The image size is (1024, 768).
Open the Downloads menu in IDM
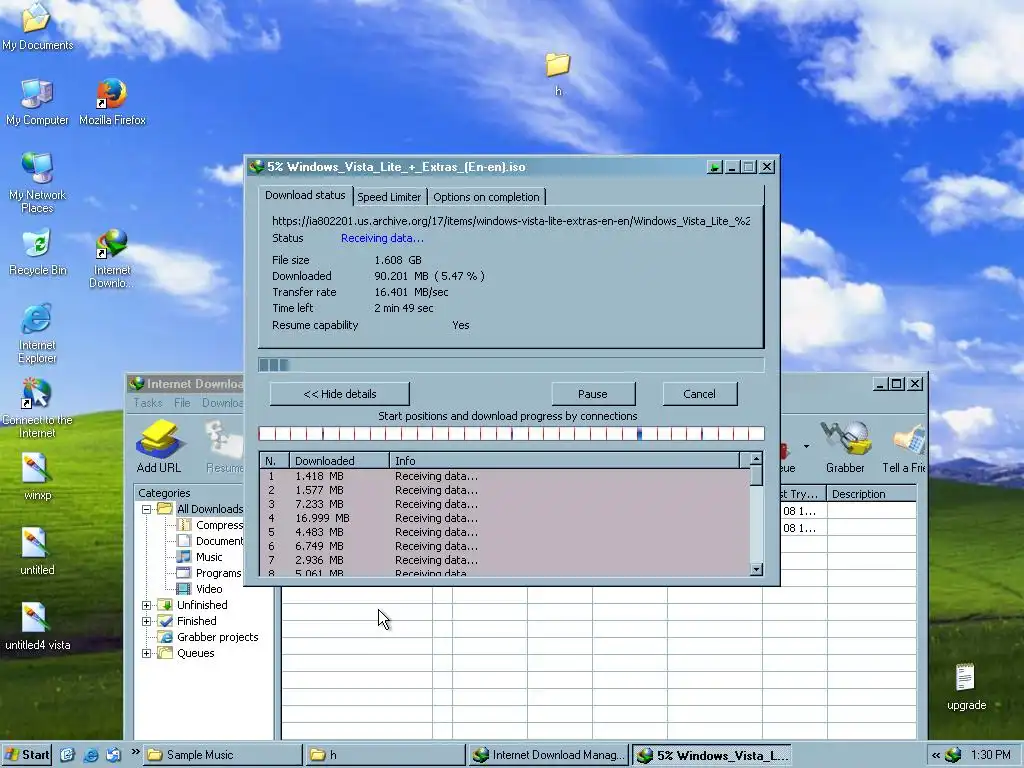tap(222, 403)
